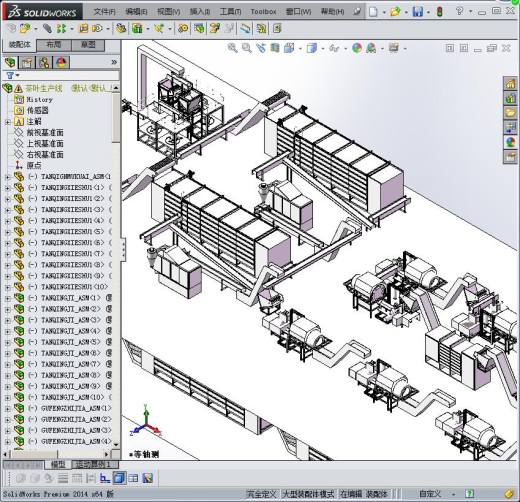Open the PropertyManager tab icon
This screenshot has height=502, width=520.
(27, 62)
